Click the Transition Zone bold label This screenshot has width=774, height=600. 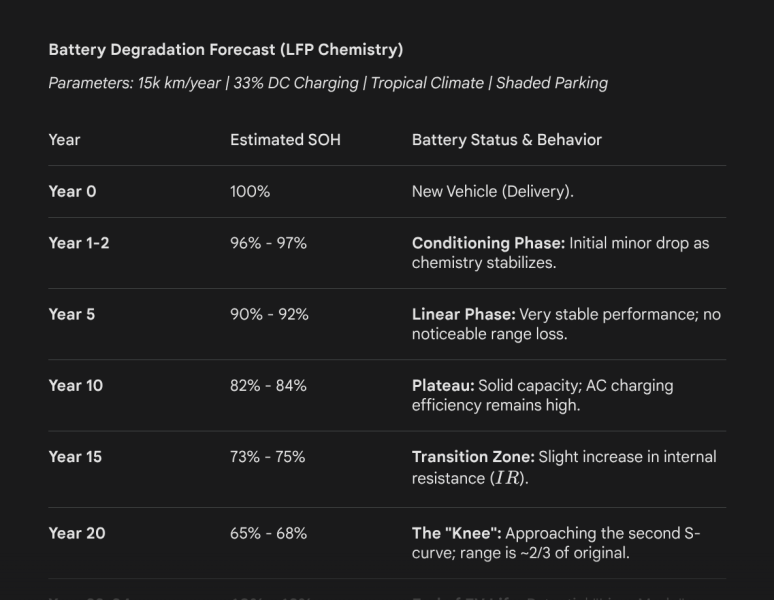tap(473, 457)
